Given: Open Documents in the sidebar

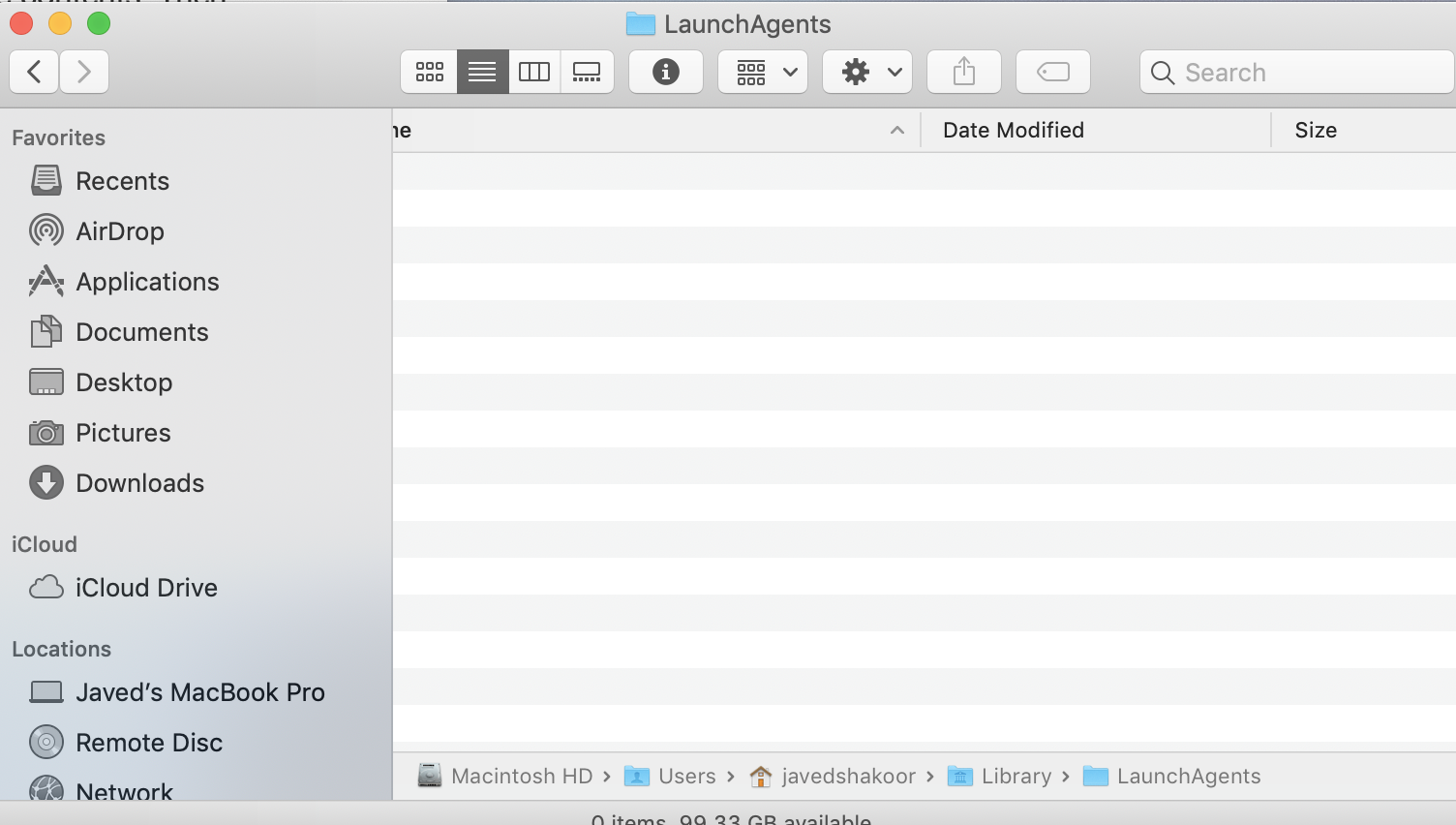Looking at the screenshot, I should (x=142, y=332).
